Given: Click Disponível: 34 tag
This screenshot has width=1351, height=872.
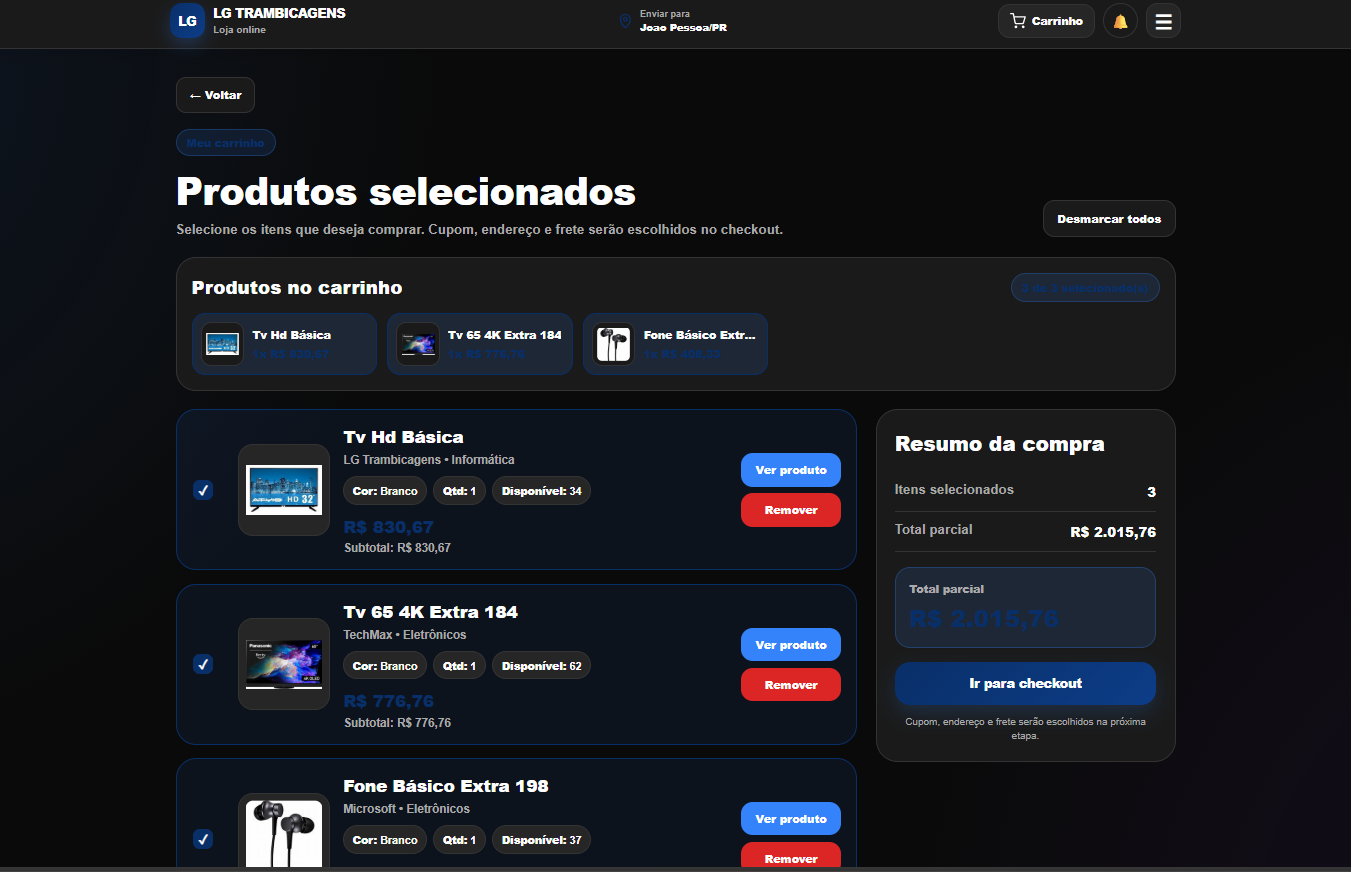Looking at the screenshot, I should click(x=541, y=491).
